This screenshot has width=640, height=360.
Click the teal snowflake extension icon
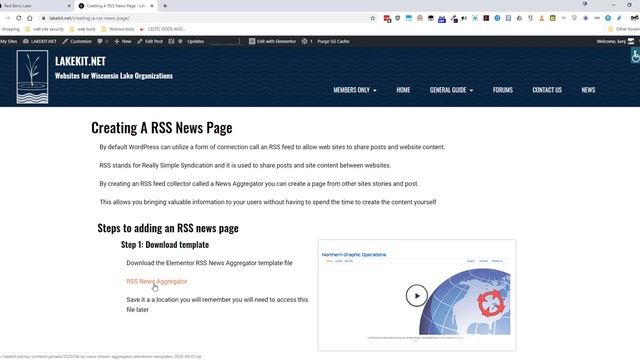[x=475, y=18]
